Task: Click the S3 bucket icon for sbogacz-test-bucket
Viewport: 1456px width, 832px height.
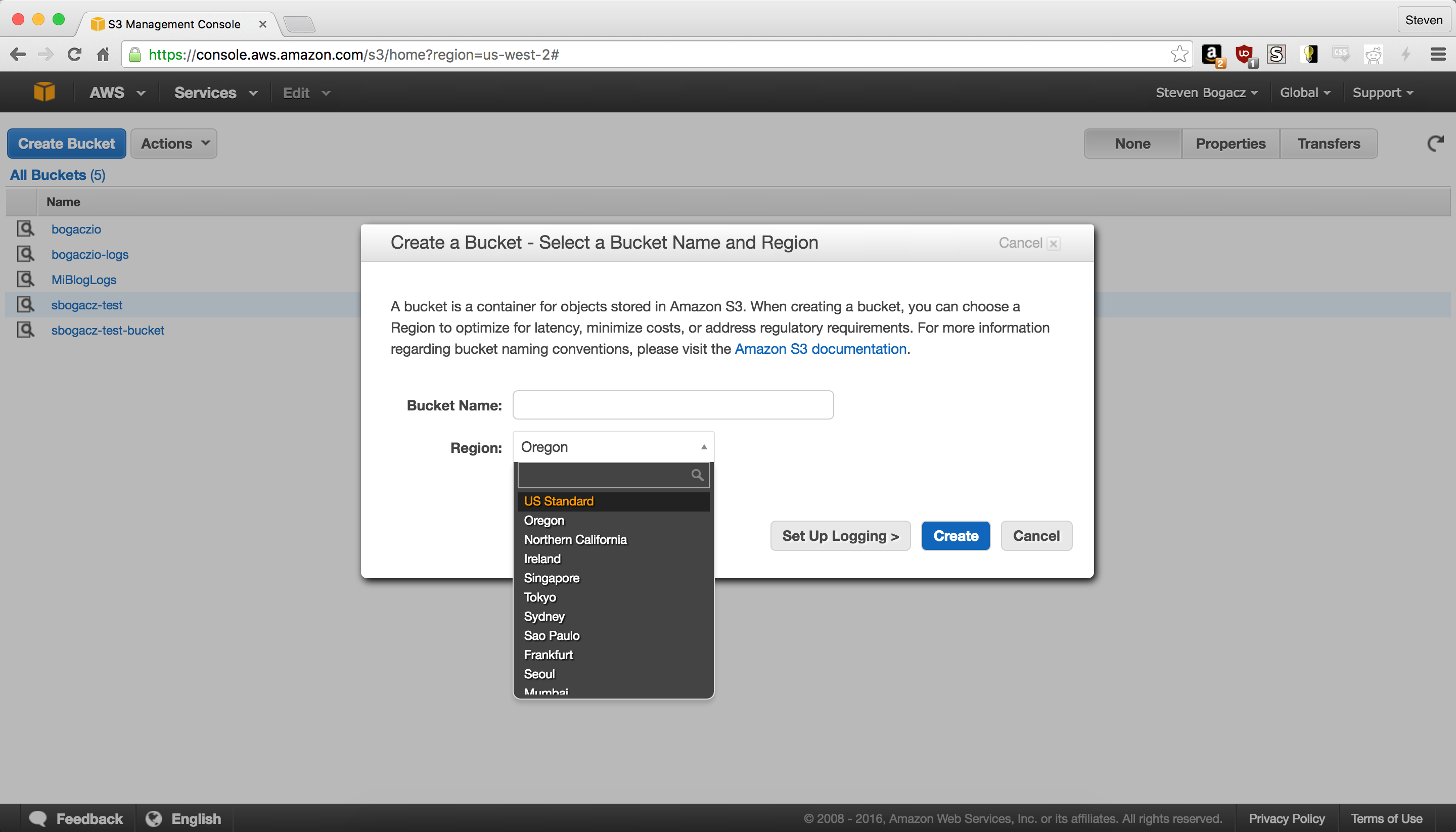Action: point(26,329)
